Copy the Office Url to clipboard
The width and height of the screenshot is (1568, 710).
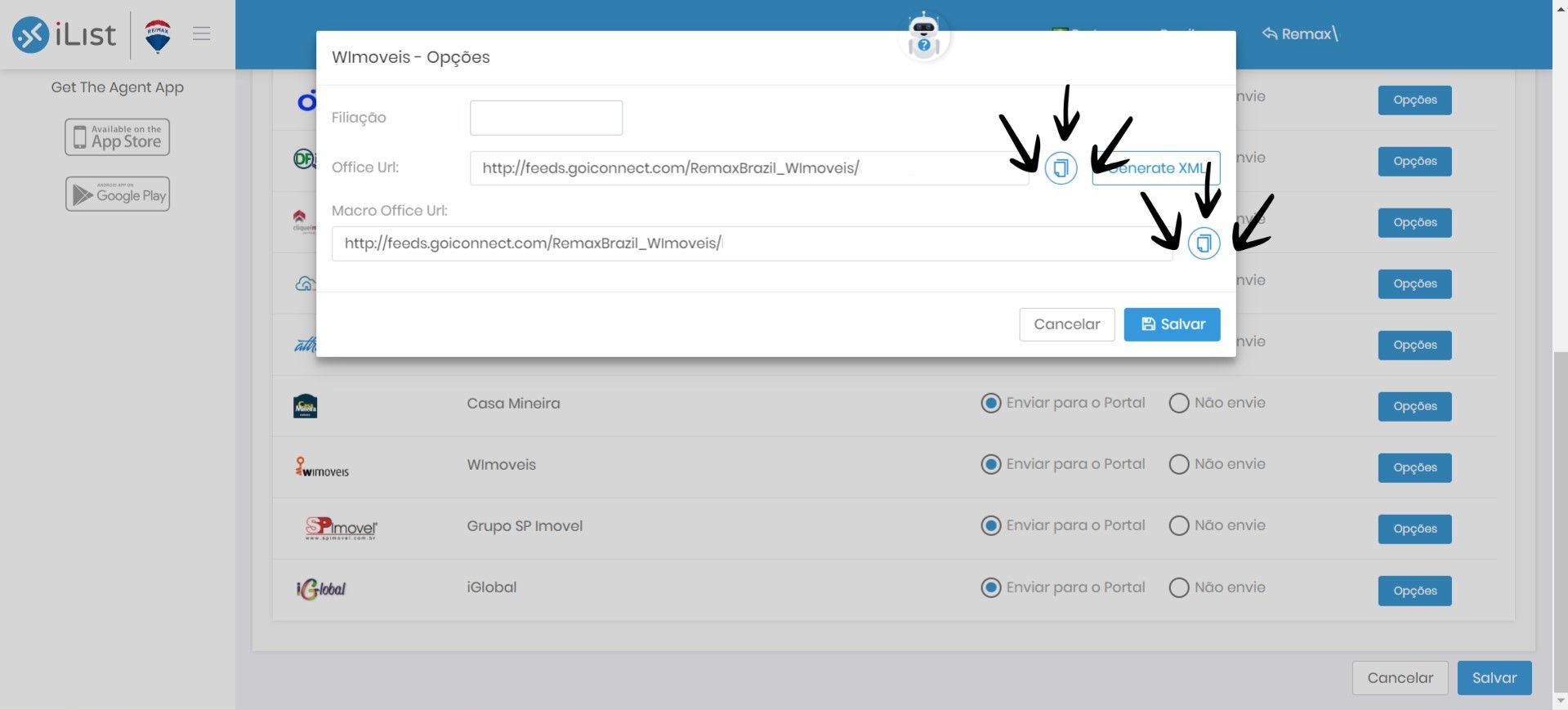1061,168
